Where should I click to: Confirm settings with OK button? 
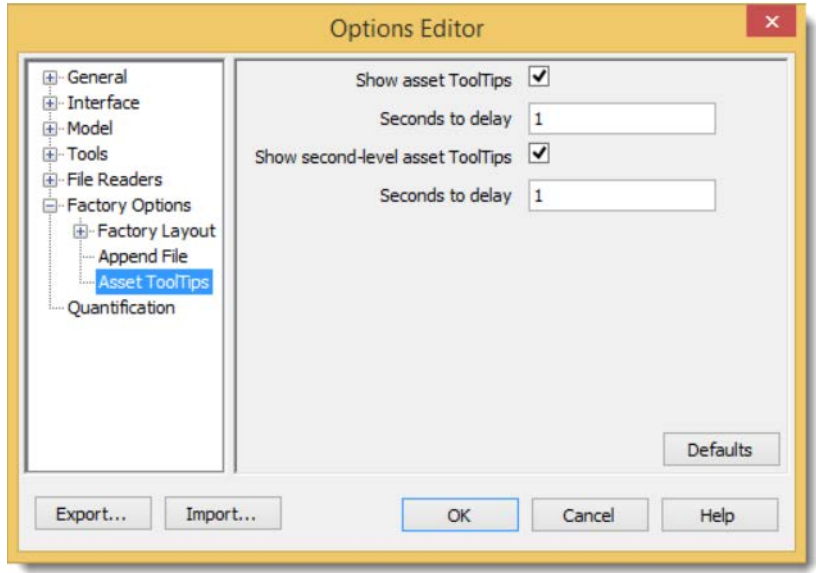(459, 515)
